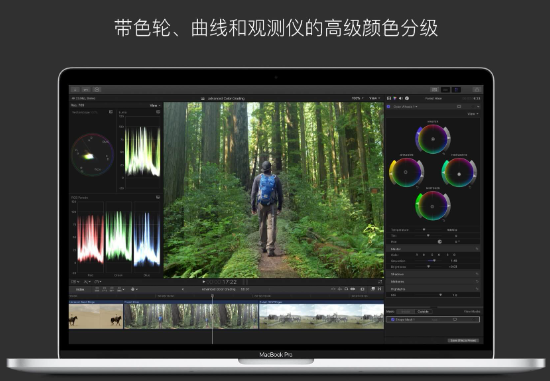Click the connect clip edit icon

pos(97,289)
